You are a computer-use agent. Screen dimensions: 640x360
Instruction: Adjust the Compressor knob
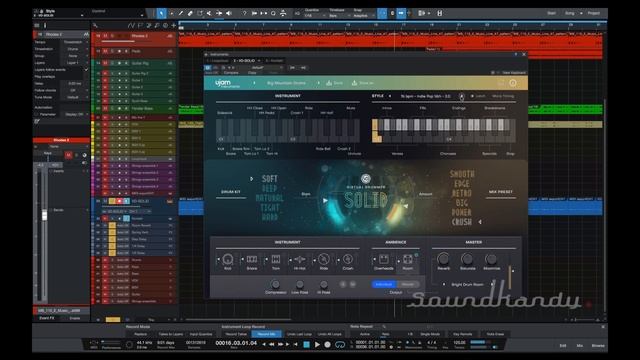pos(276,284)
